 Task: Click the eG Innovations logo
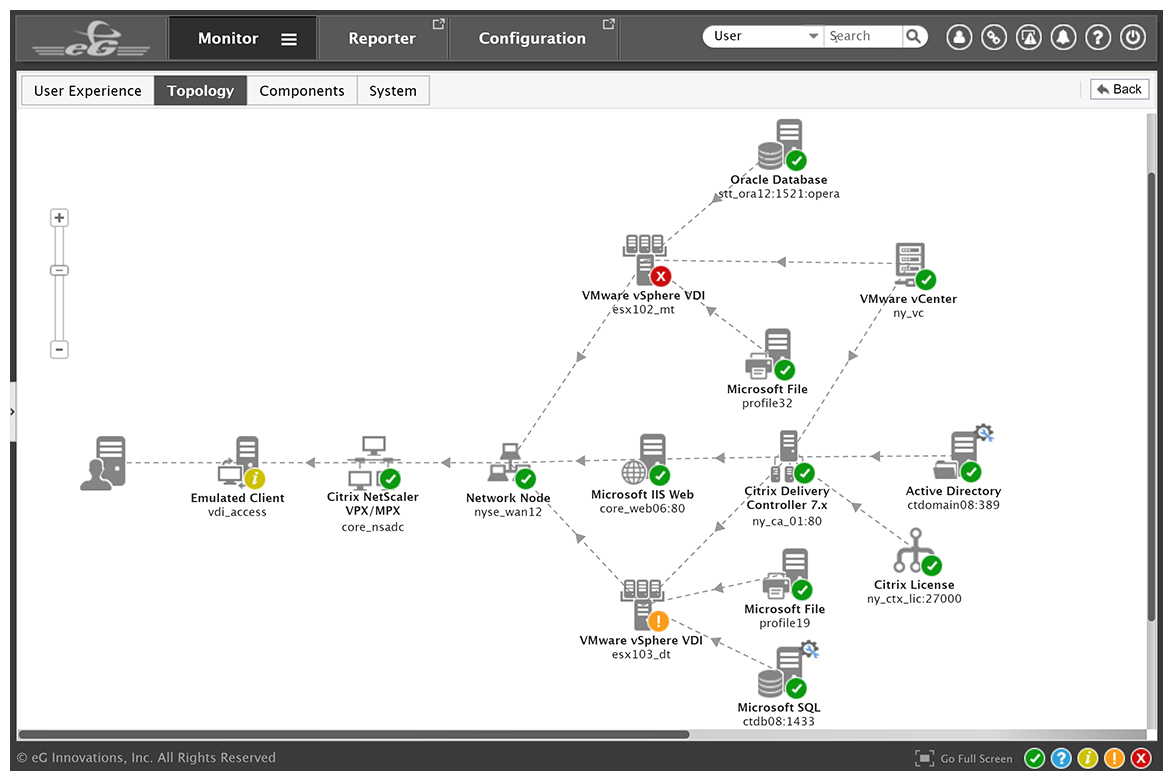pos(91,39)
